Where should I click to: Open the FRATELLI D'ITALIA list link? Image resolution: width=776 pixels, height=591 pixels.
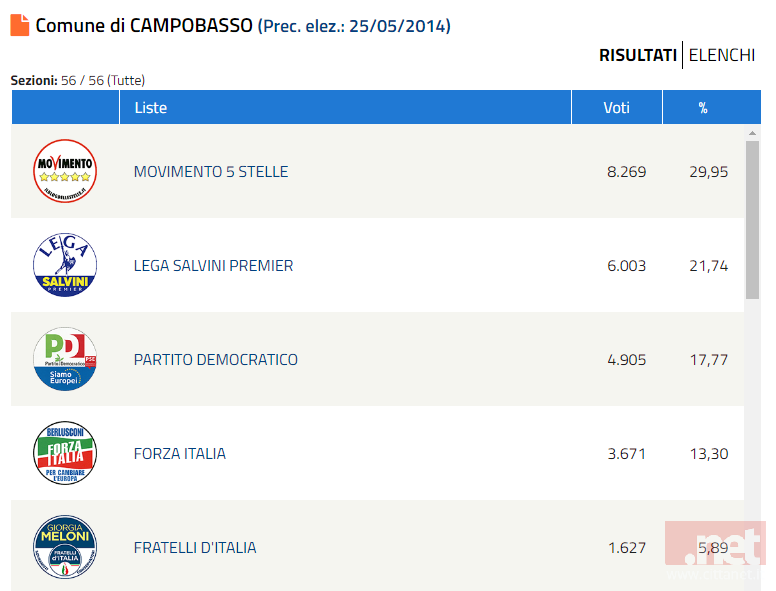195,548
